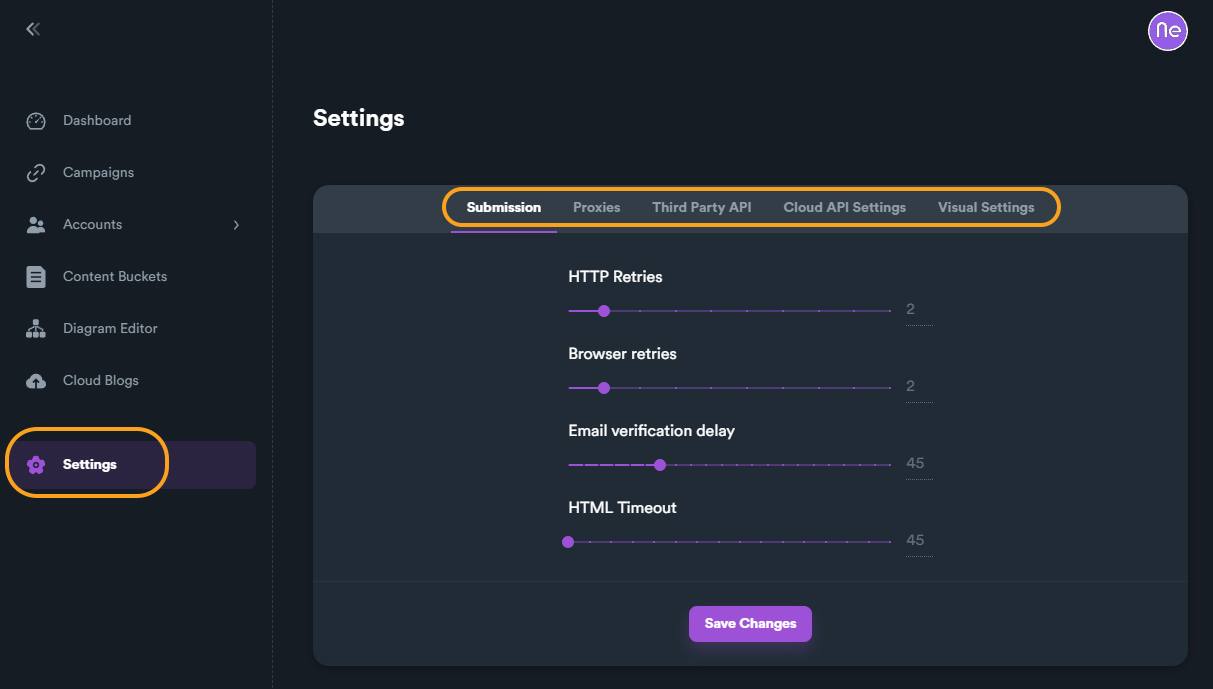Open Dashboard from the sidebar

click(x=97, y=121)
